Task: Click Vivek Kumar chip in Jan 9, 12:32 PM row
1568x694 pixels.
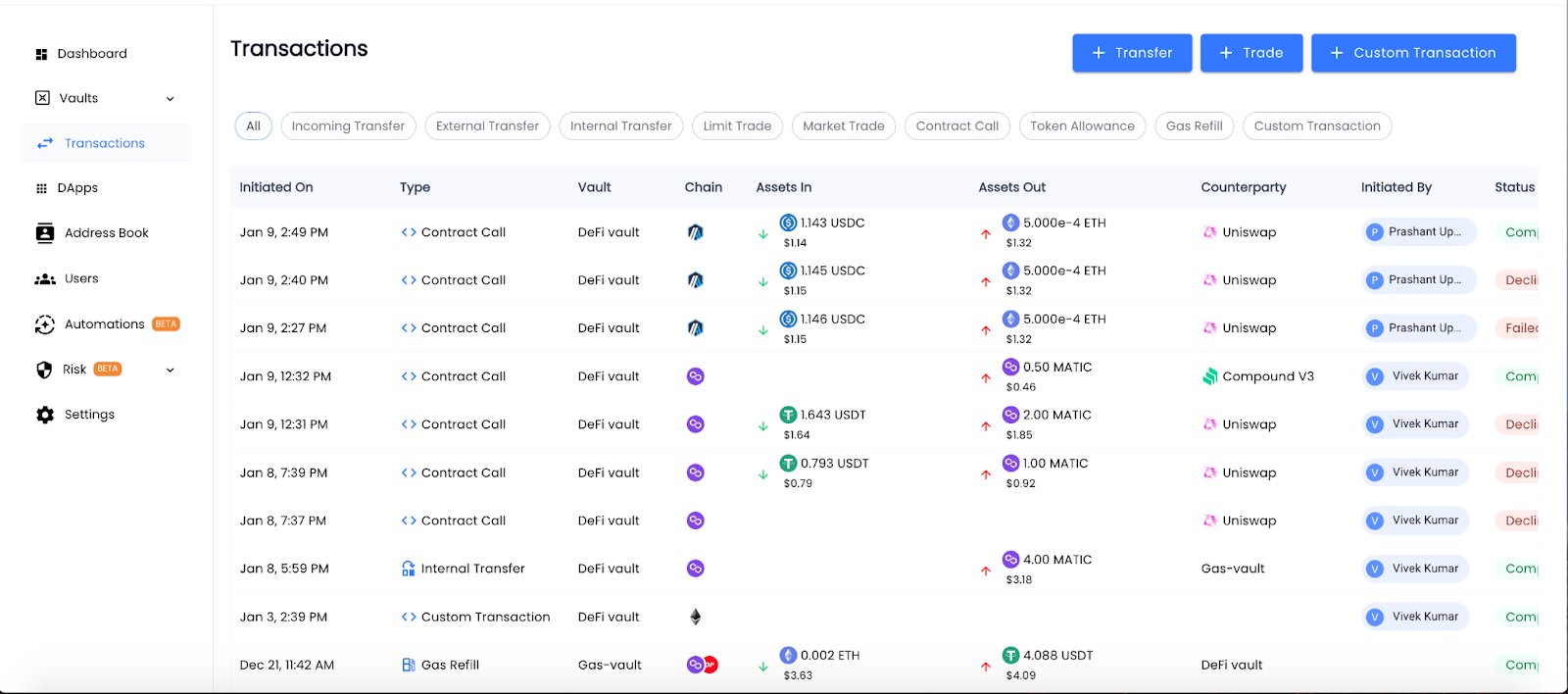Action: tap(1414, 376)
